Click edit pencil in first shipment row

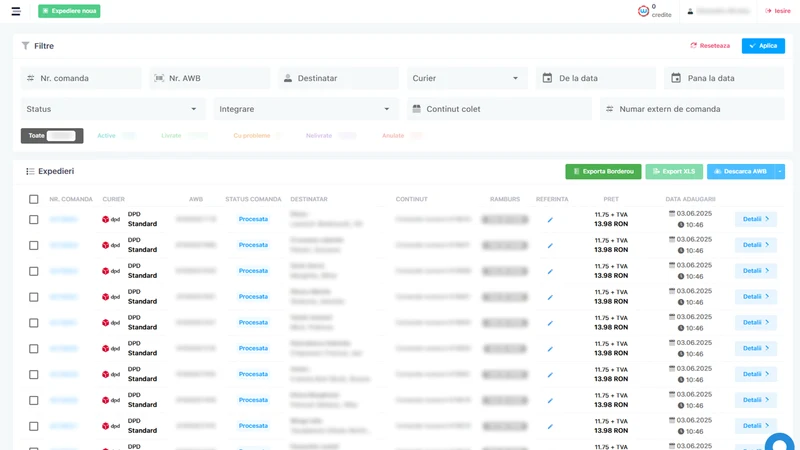[x=550, y=220]
